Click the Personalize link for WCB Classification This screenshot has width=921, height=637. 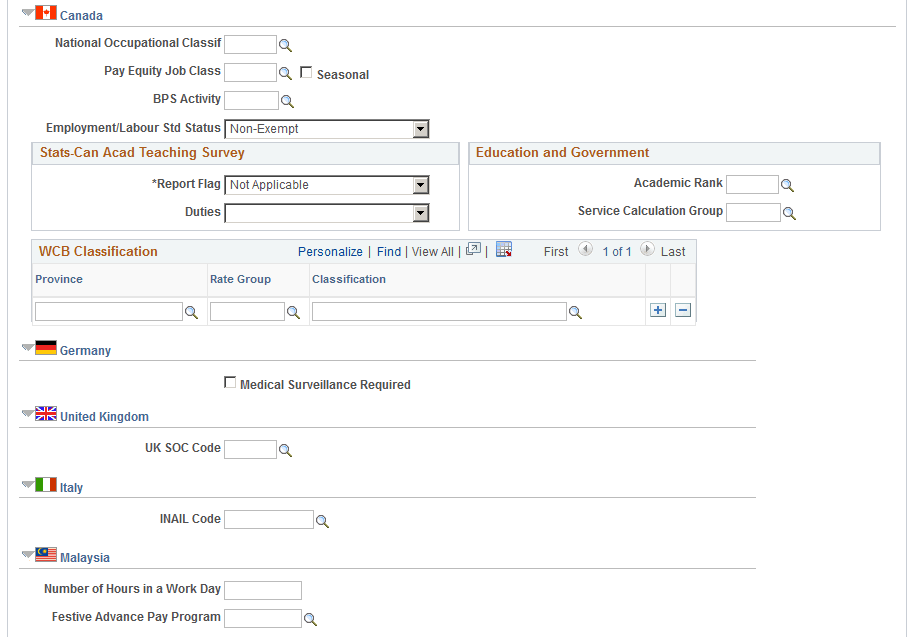330,251
